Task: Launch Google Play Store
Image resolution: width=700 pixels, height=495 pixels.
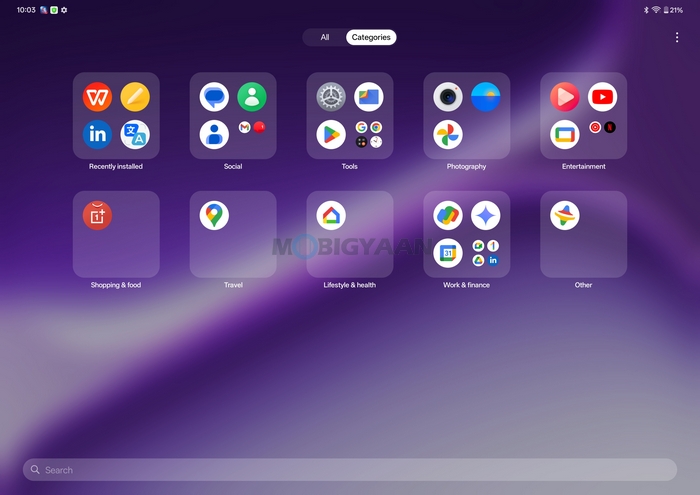Action: (x=331, y=134)
